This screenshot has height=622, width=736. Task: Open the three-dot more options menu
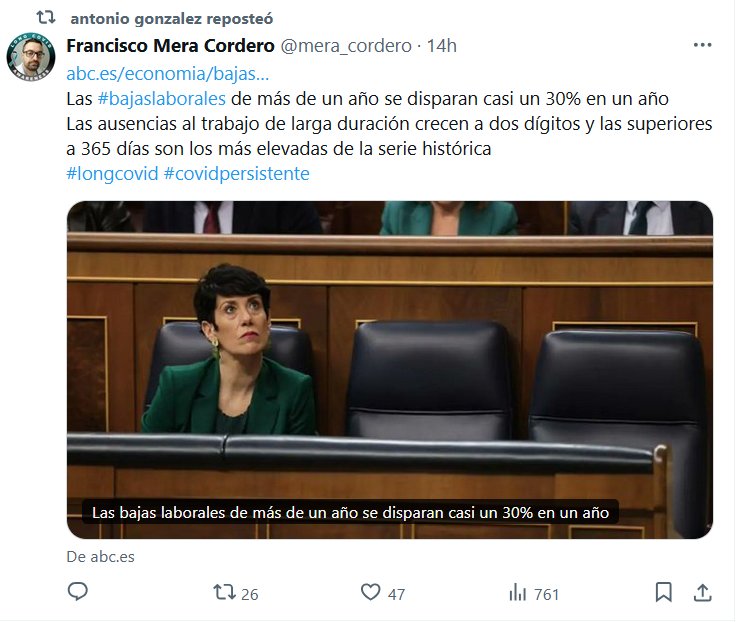(x=702, y=45)
